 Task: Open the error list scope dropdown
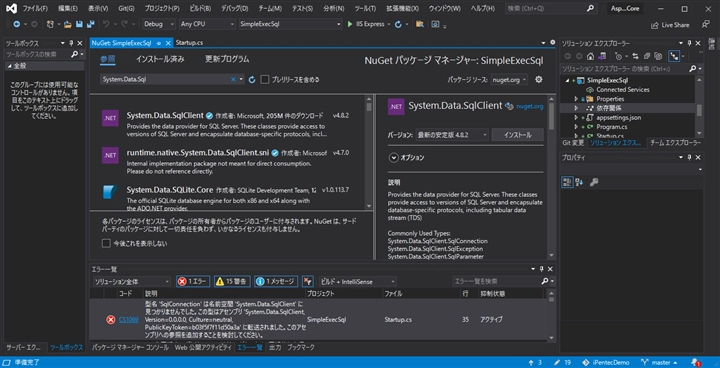131,282
